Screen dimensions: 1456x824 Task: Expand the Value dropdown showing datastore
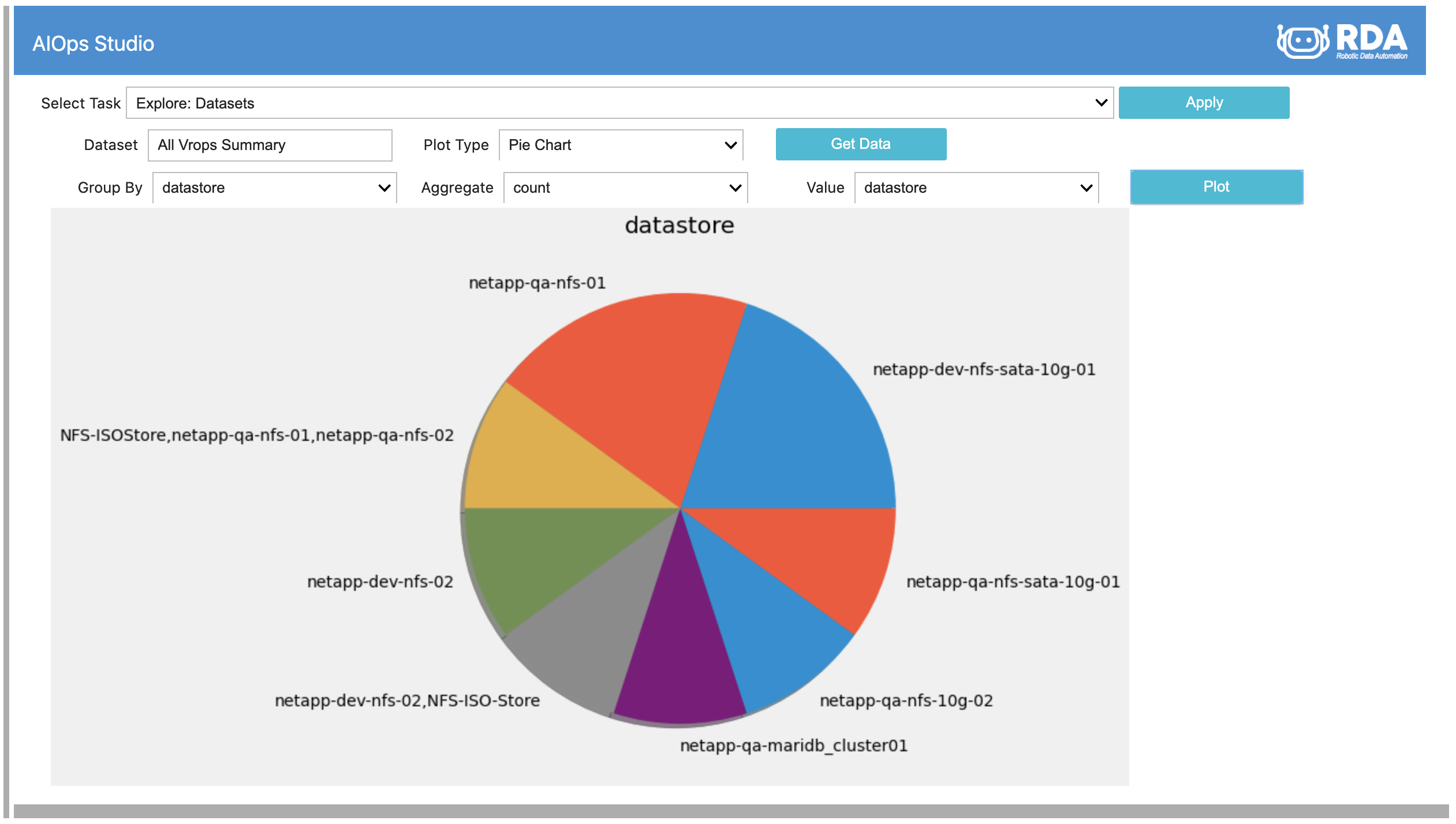pos(976,187)
